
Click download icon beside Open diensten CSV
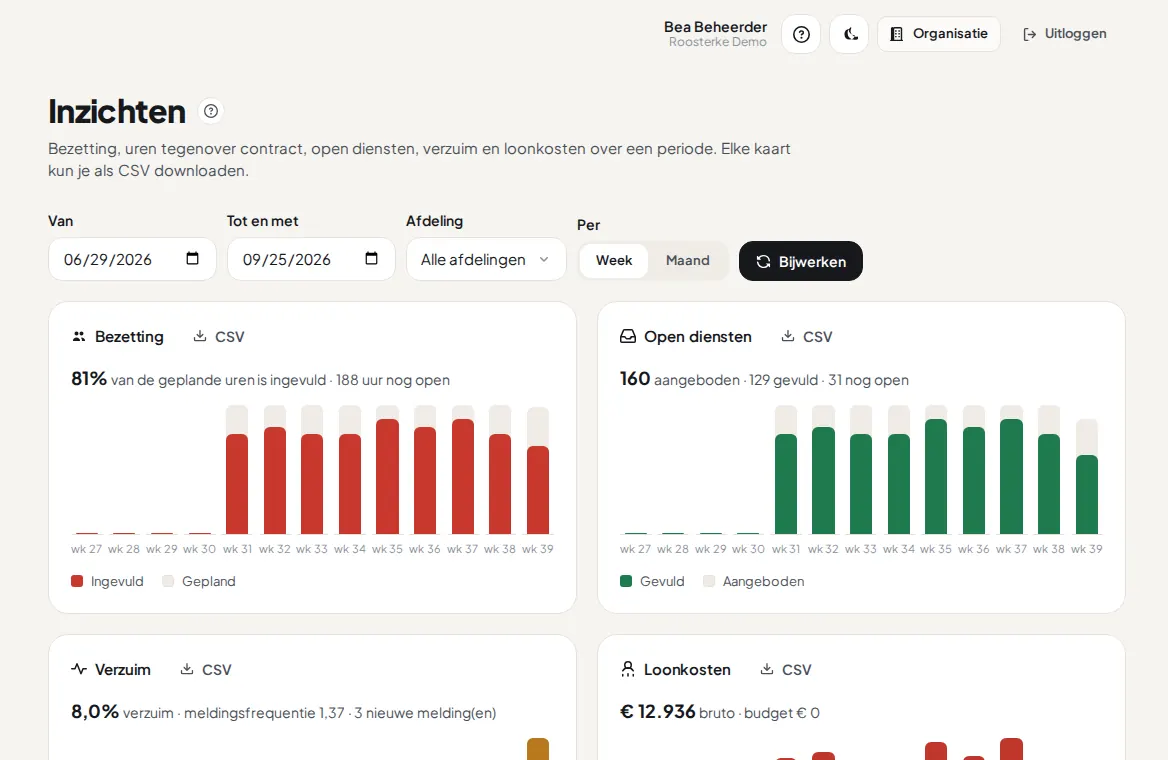pyautogui.click(x=787, y=336)
